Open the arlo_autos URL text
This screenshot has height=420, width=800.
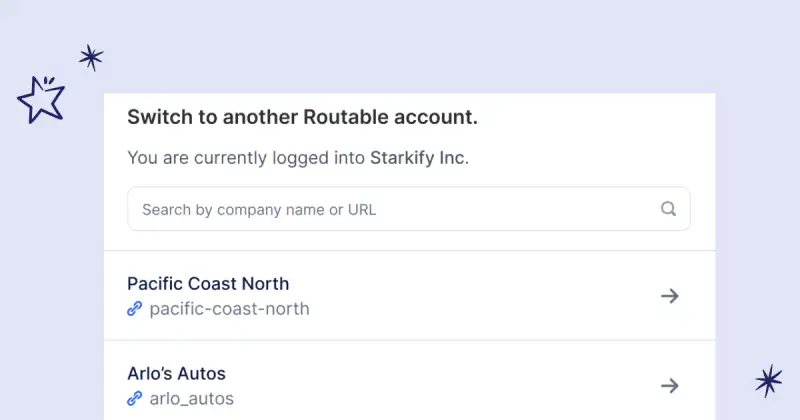(191, 398)
